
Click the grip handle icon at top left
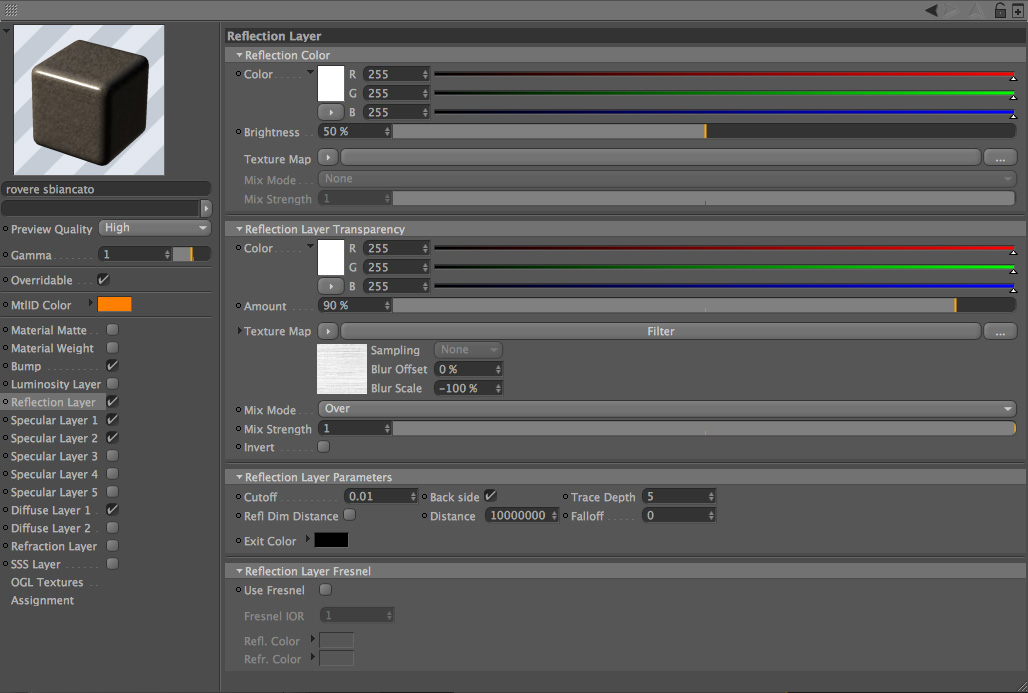(x=10, y=10)
